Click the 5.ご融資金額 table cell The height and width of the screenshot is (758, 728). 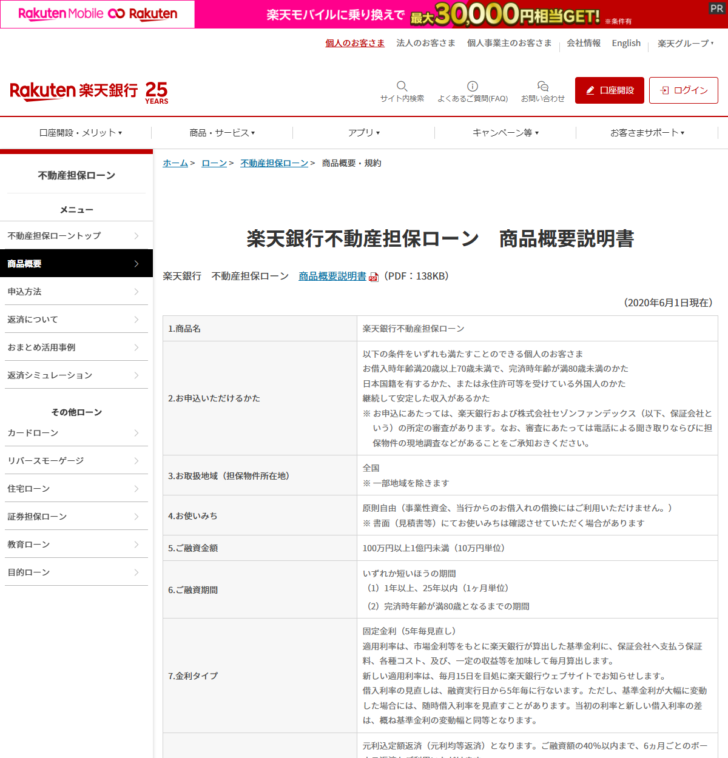pyautogui.click(x=260, y=548)
